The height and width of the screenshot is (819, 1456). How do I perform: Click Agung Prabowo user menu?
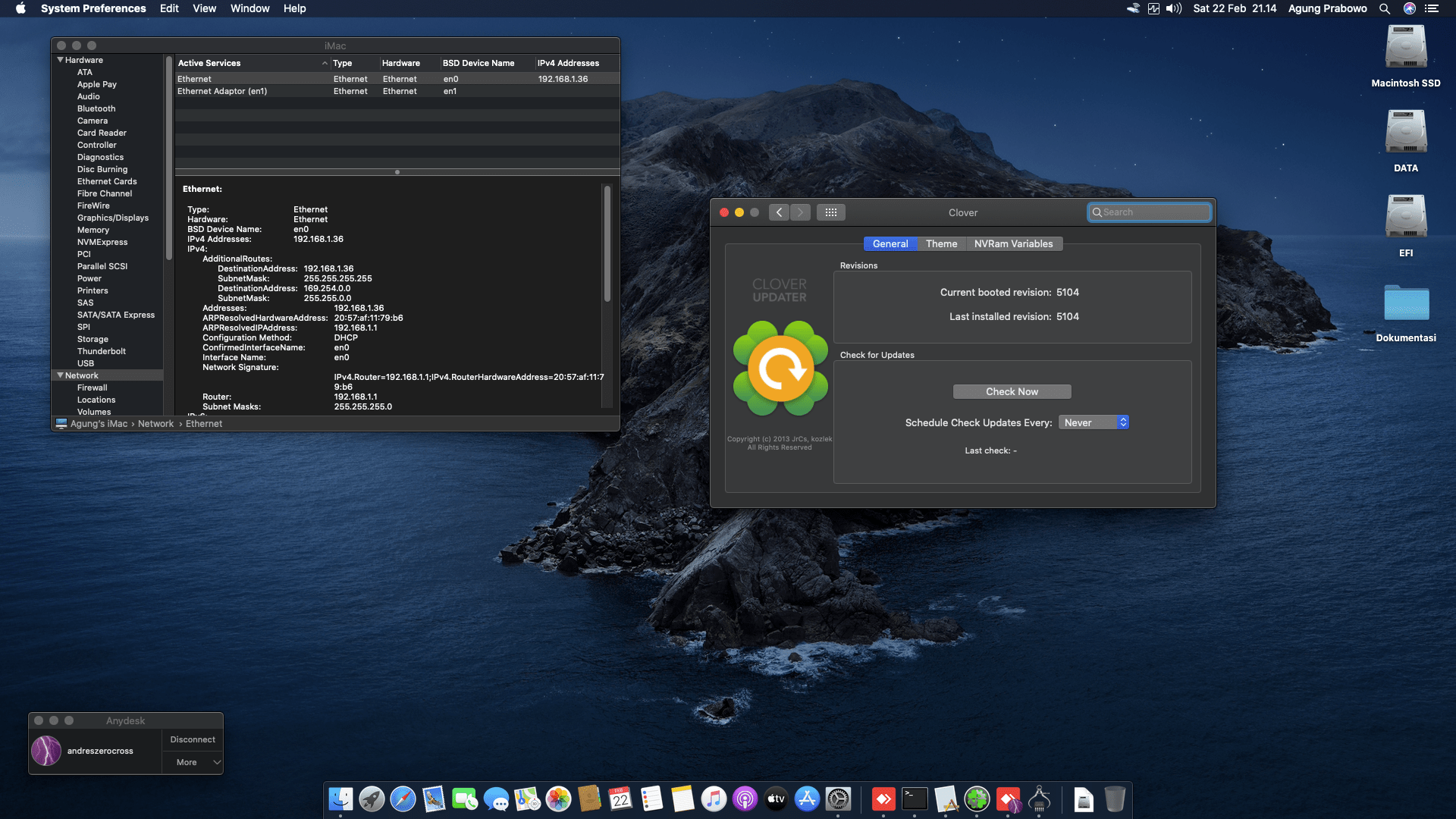(1327, 8)
